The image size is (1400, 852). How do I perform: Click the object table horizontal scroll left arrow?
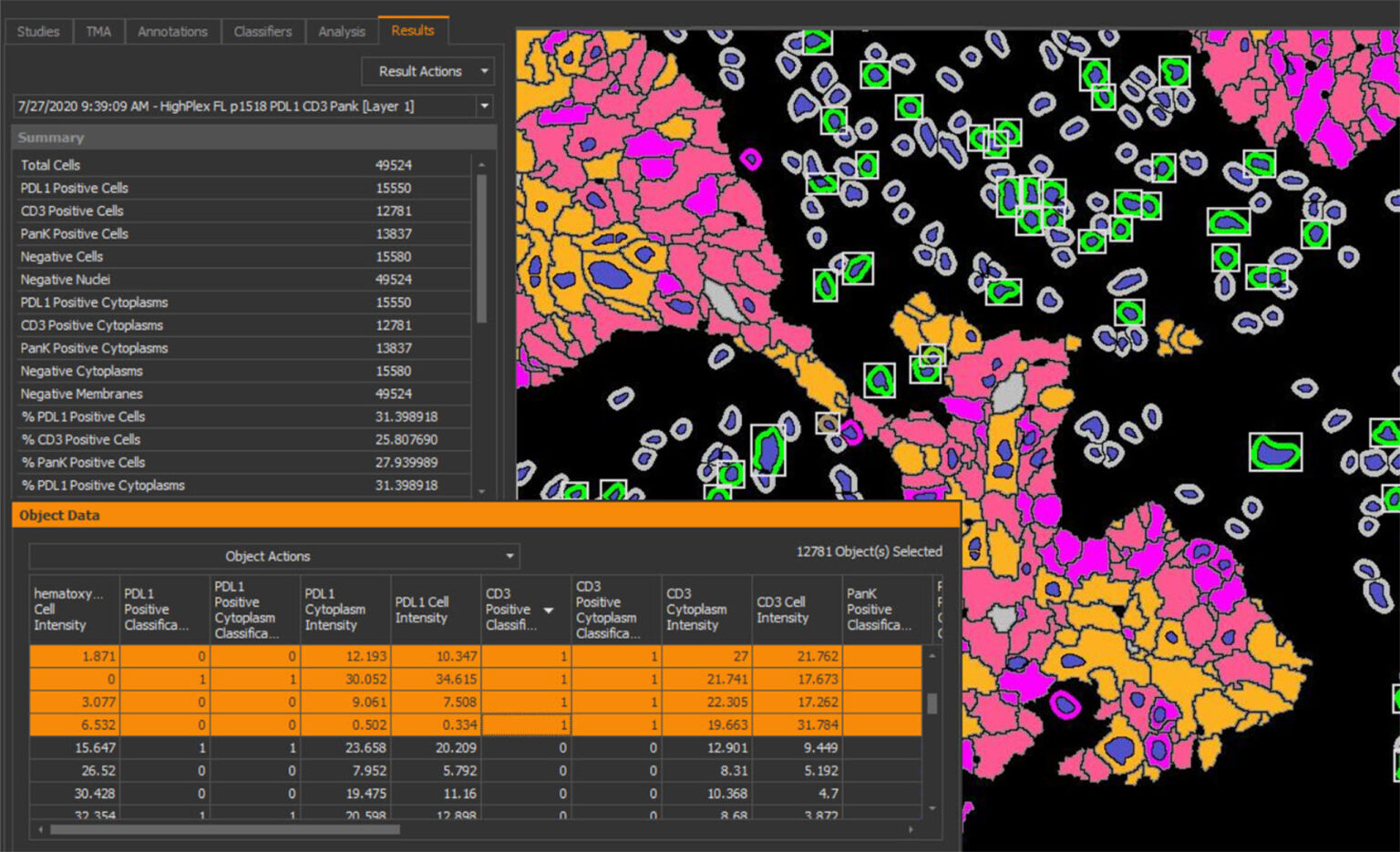(x=40, y=830)
